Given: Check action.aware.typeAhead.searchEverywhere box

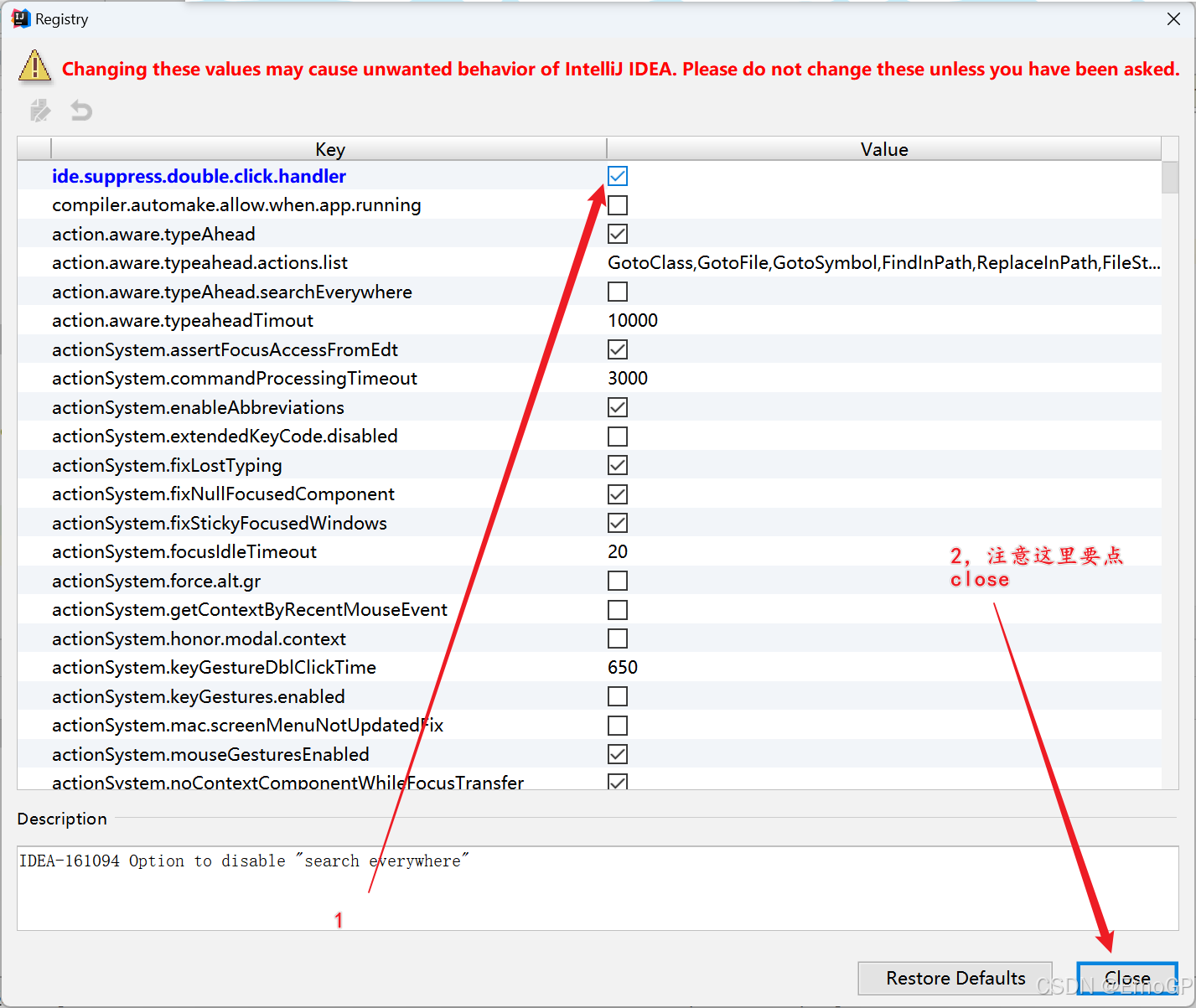Looking at the screenshot, I should (x=618, y=292).
